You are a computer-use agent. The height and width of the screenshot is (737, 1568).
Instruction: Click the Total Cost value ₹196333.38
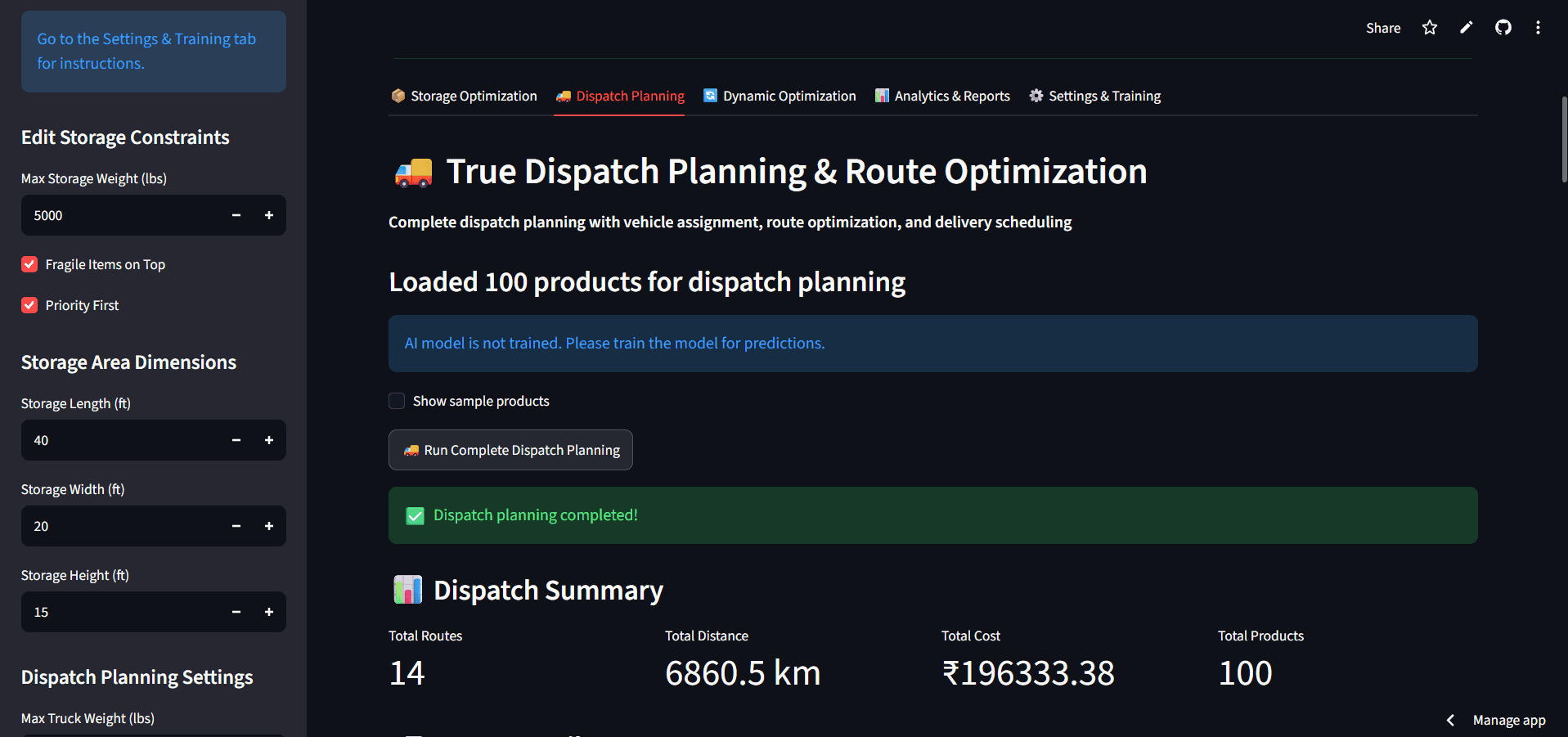[1028, 673]
